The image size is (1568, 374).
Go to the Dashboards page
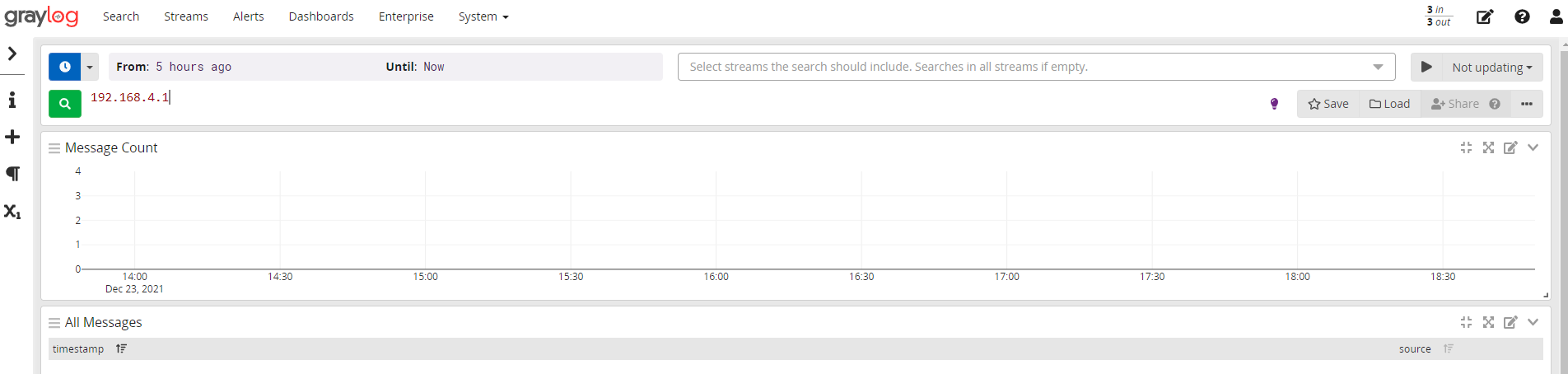[x=321, y=16]
